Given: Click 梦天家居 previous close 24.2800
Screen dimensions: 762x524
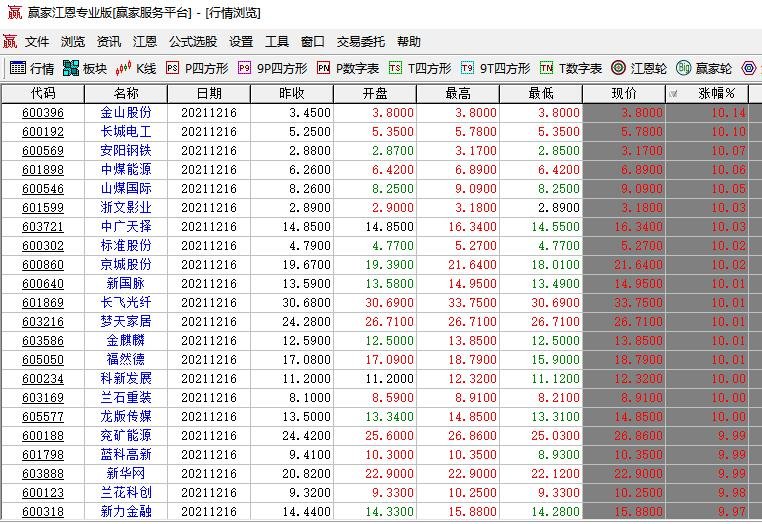Looking at the screenshot, I should [306, 321].
